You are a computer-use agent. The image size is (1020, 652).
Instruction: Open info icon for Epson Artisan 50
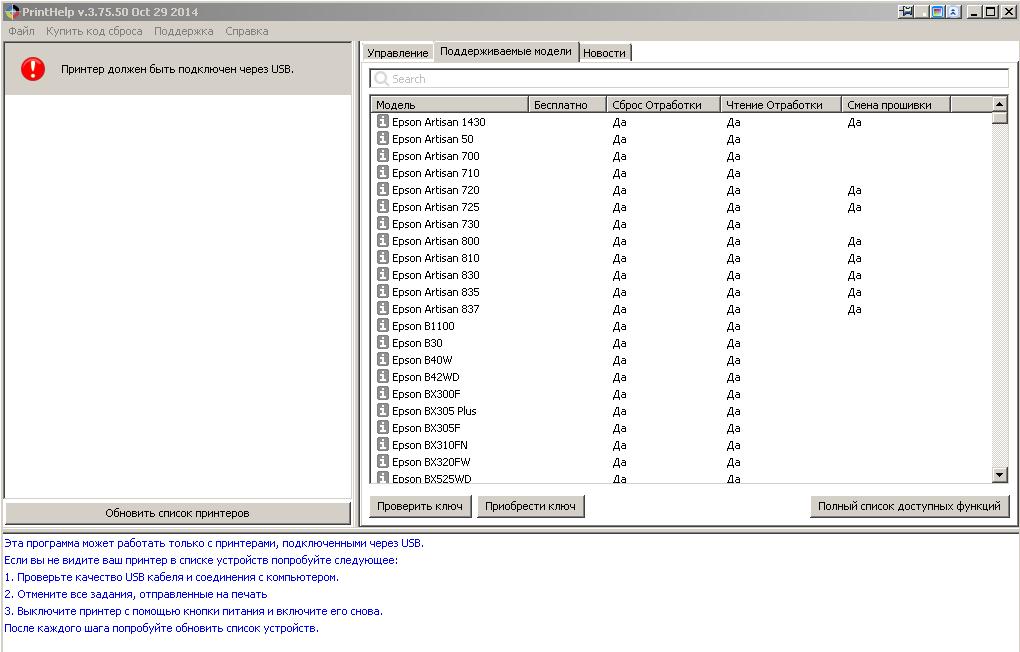382,138
